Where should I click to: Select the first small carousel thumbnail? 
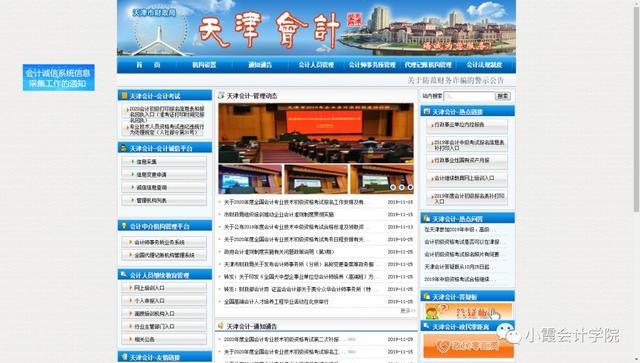pyautogui.click(x=250, y=179)
